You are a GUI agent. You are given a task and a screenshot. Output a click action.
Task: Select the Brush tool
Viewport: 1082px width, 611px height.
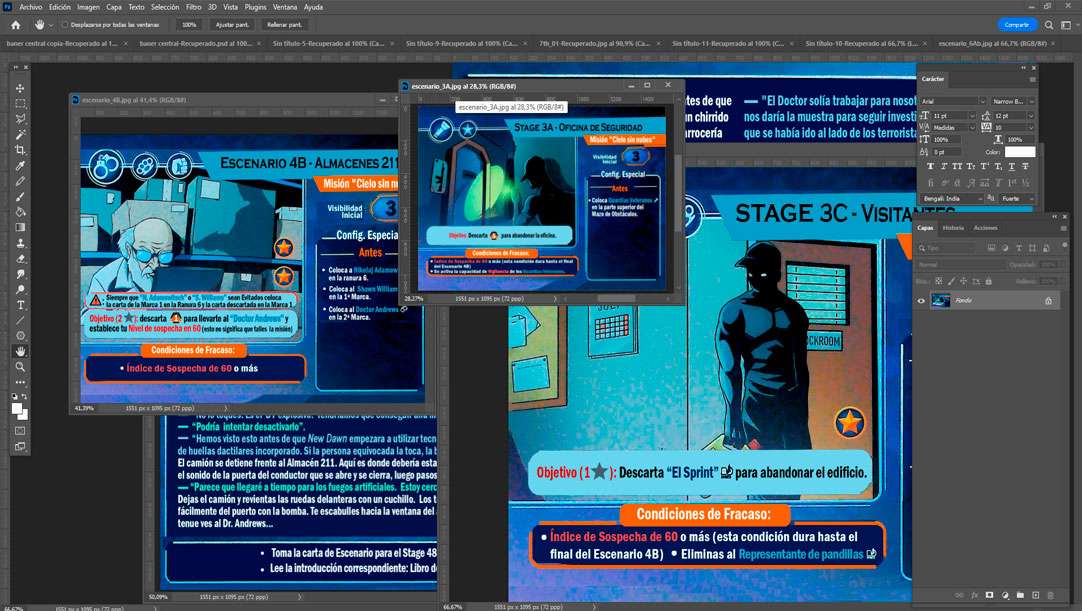20,197
